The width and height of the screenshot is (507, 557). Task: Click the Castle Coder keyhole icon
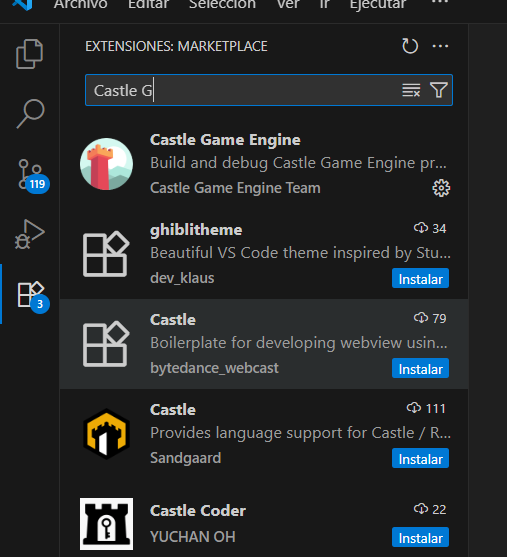106,524
